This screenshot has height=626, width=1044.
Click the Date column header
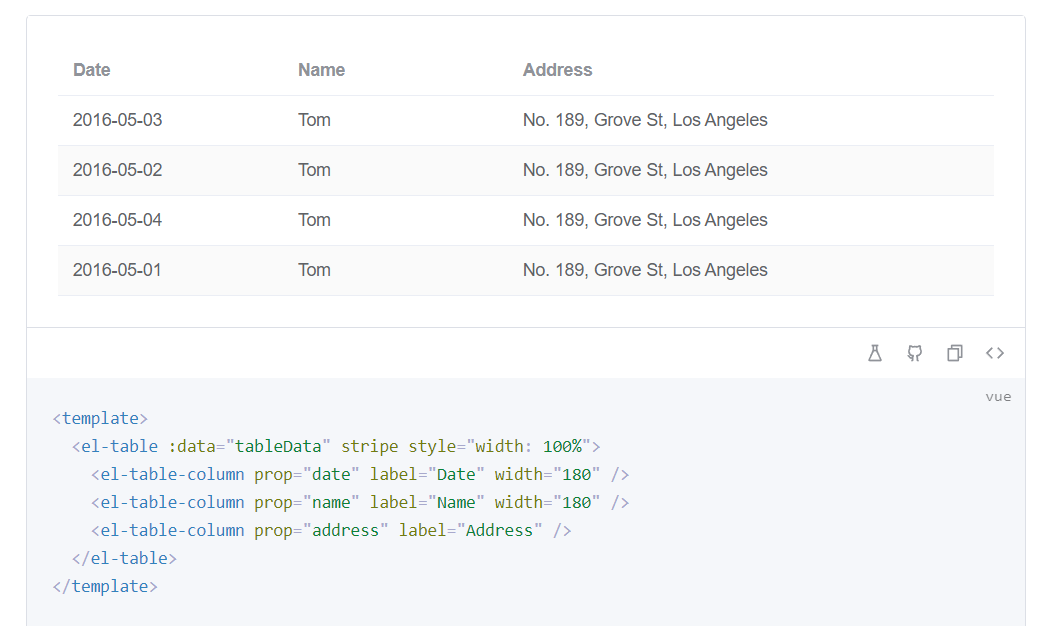coord(92,70)
